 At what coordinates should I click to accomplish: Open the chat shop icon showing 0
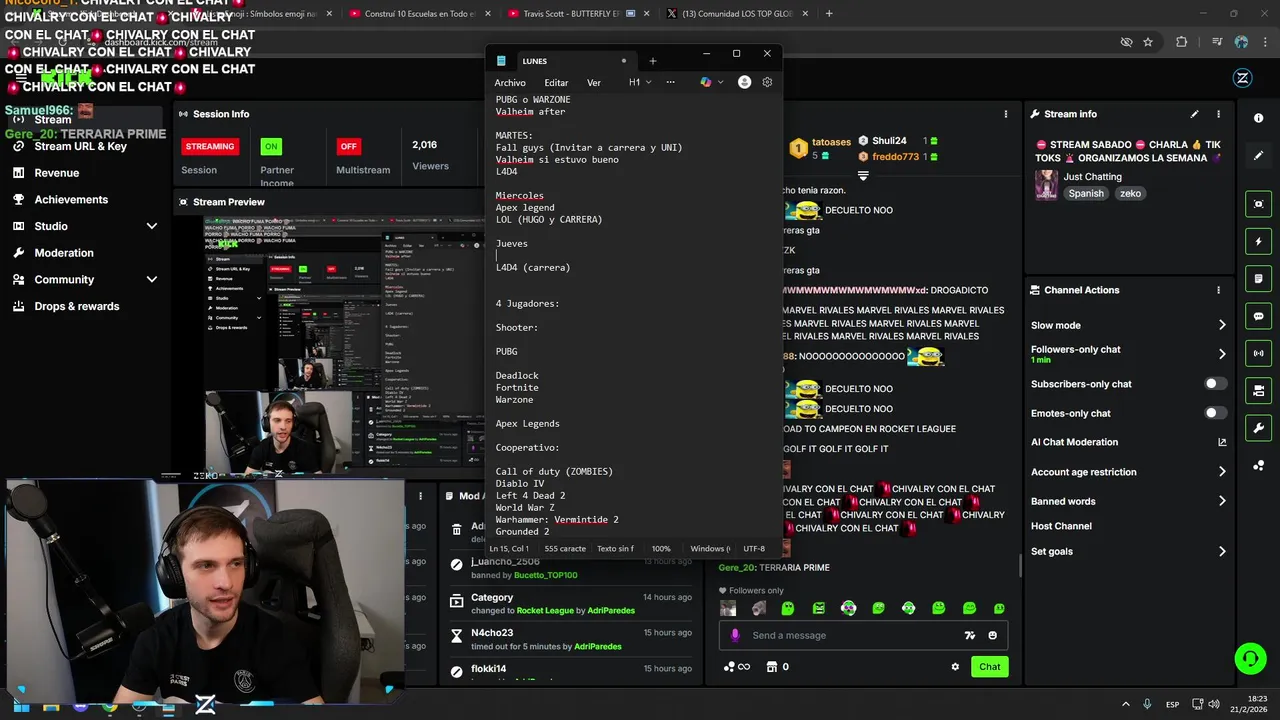(x=777, y=667)
